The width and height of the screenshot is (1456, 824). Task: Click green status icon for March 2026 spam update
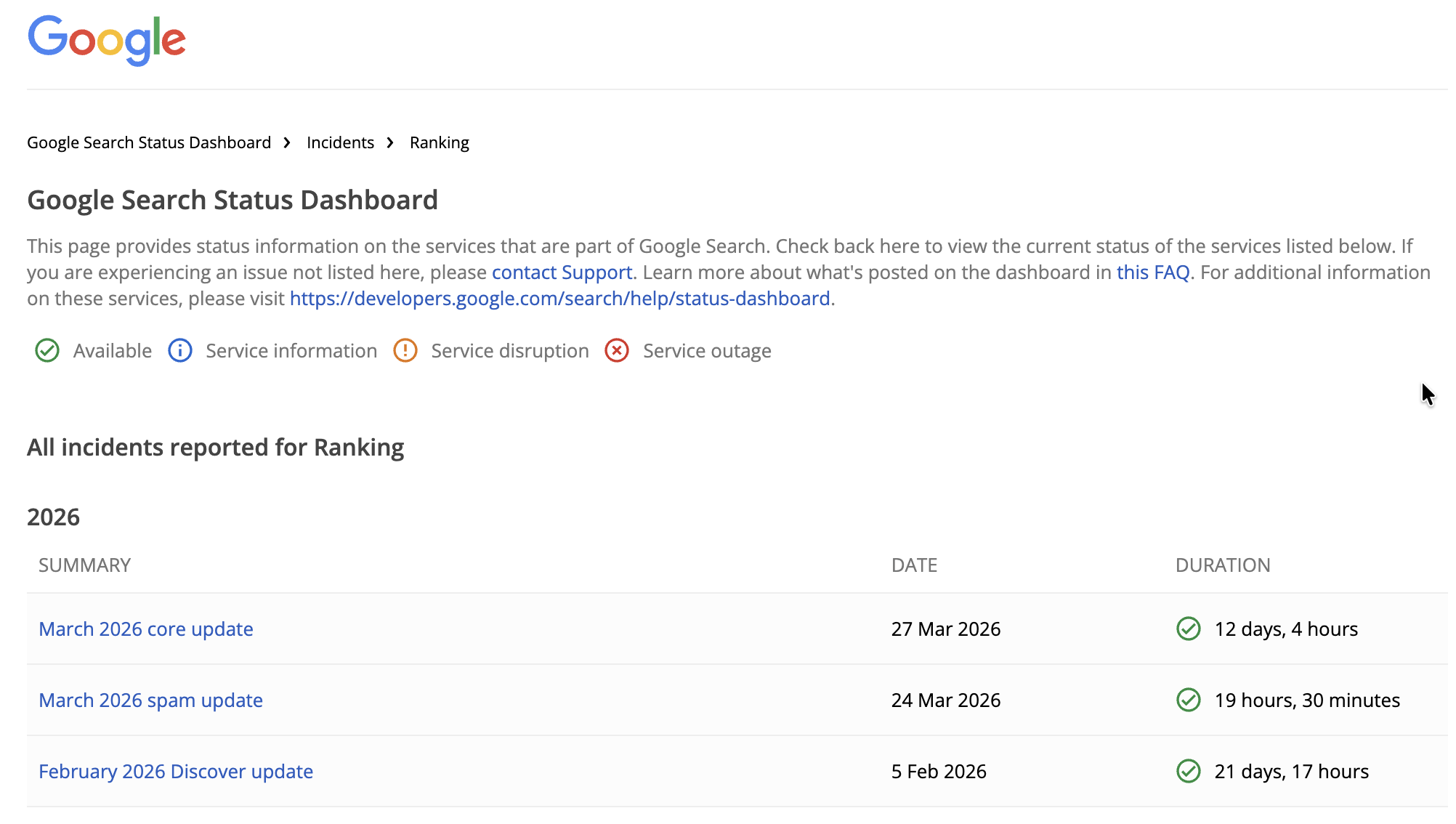[x=1189, y=700]
